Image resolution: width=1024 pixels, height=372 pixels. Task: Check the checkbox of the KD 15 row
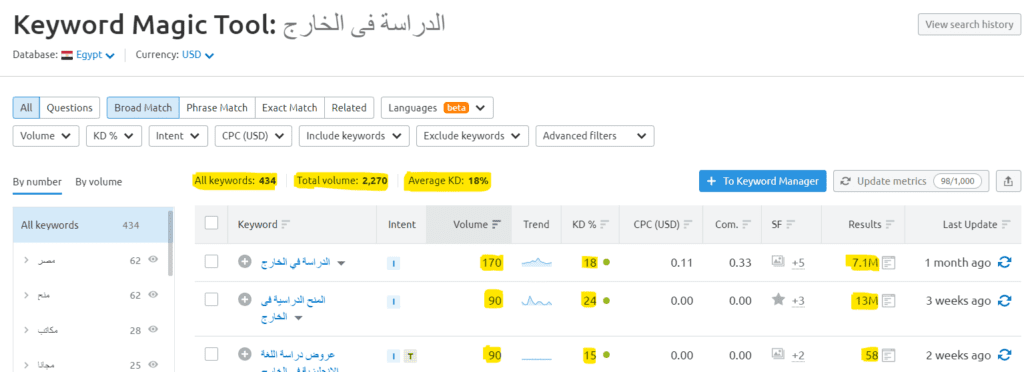coord(212,354)
